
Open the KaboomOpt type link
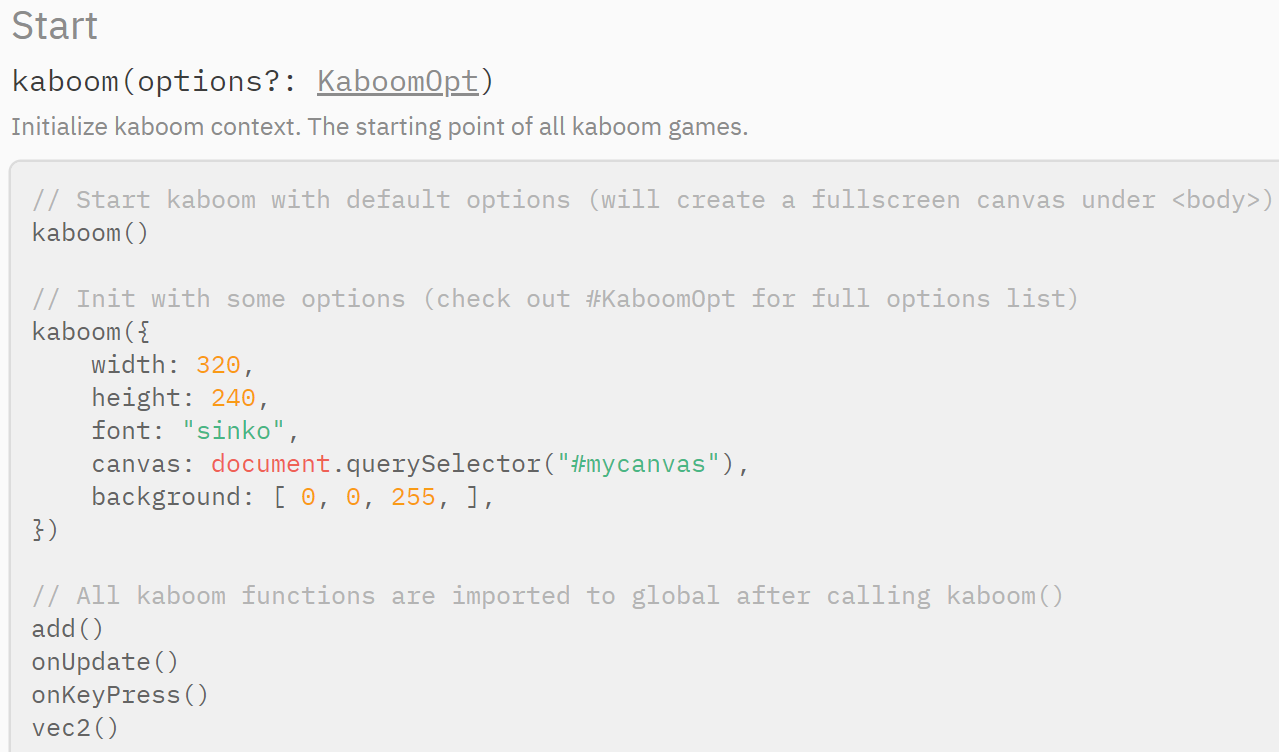(x=398, y=81)
